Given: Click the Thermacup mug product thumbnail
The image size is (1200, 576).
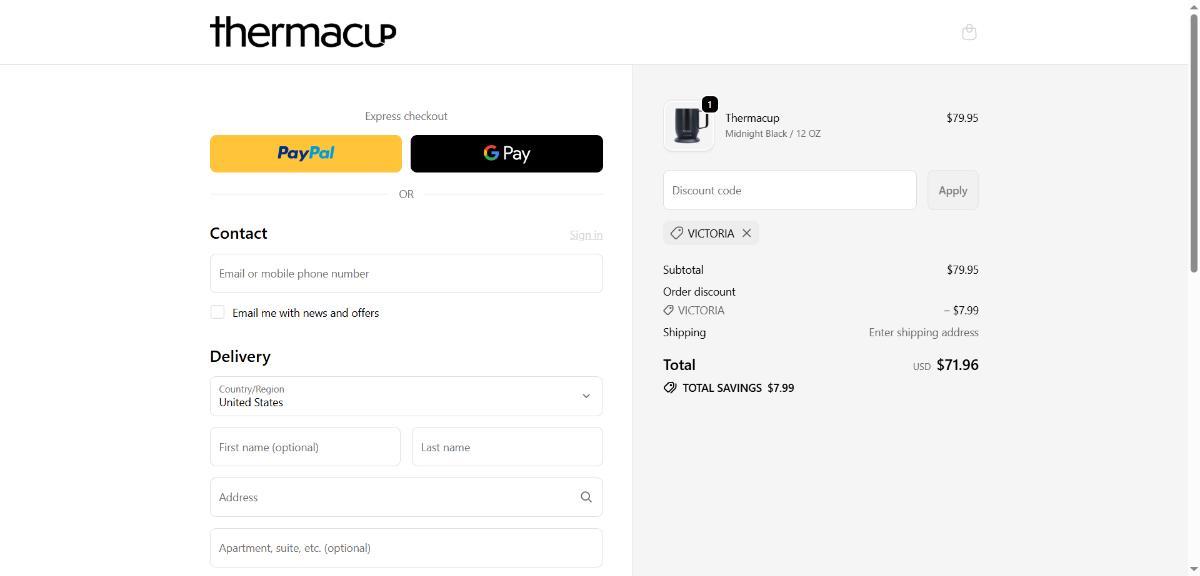Looking at the screenshot, I should click(x=688, y=126).
